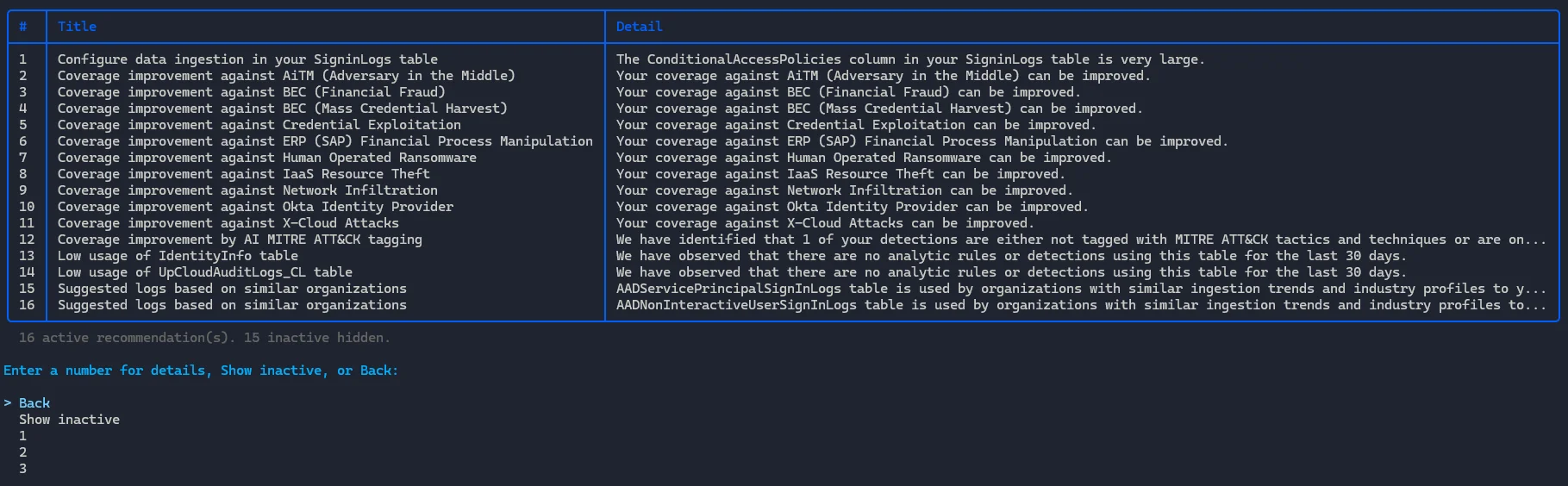Select Low usage of IdentityInfo table row
This screenshot has width=1568, height=486.
pos(178,256)
